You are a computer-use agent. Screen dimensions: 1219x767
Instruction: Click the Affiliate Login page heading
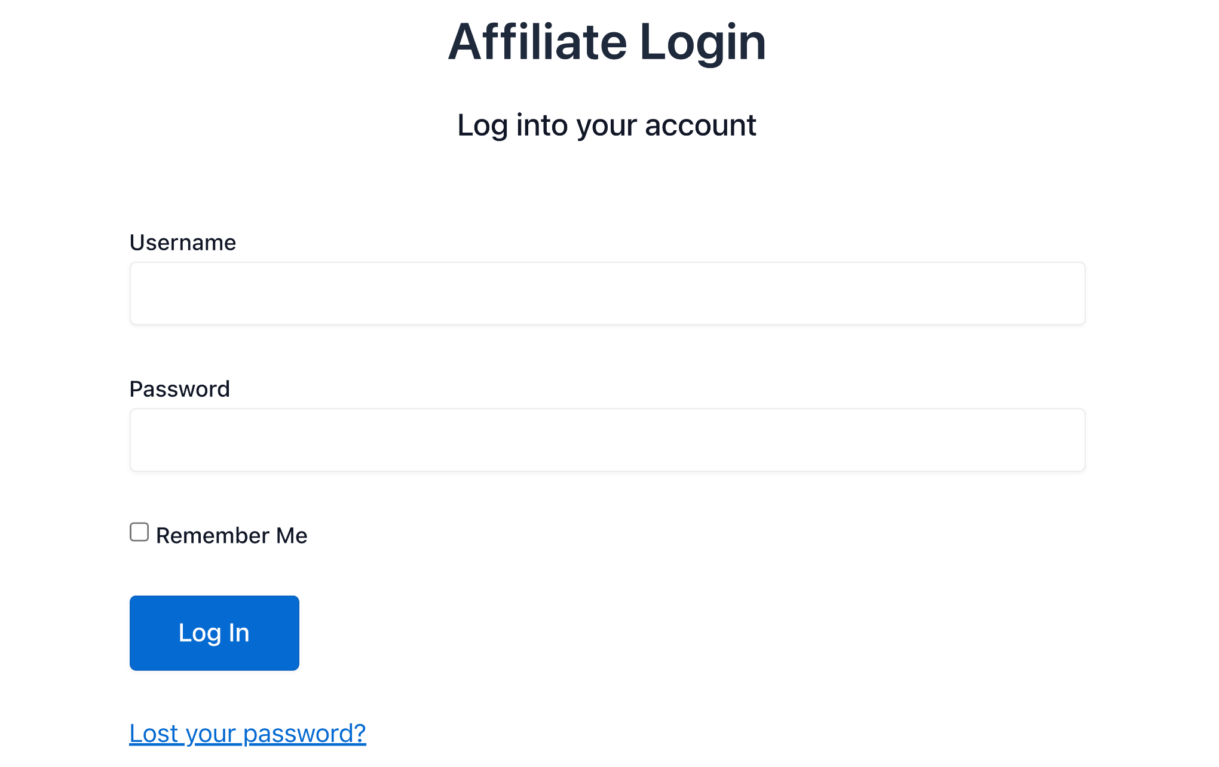(x=606, y=42)
